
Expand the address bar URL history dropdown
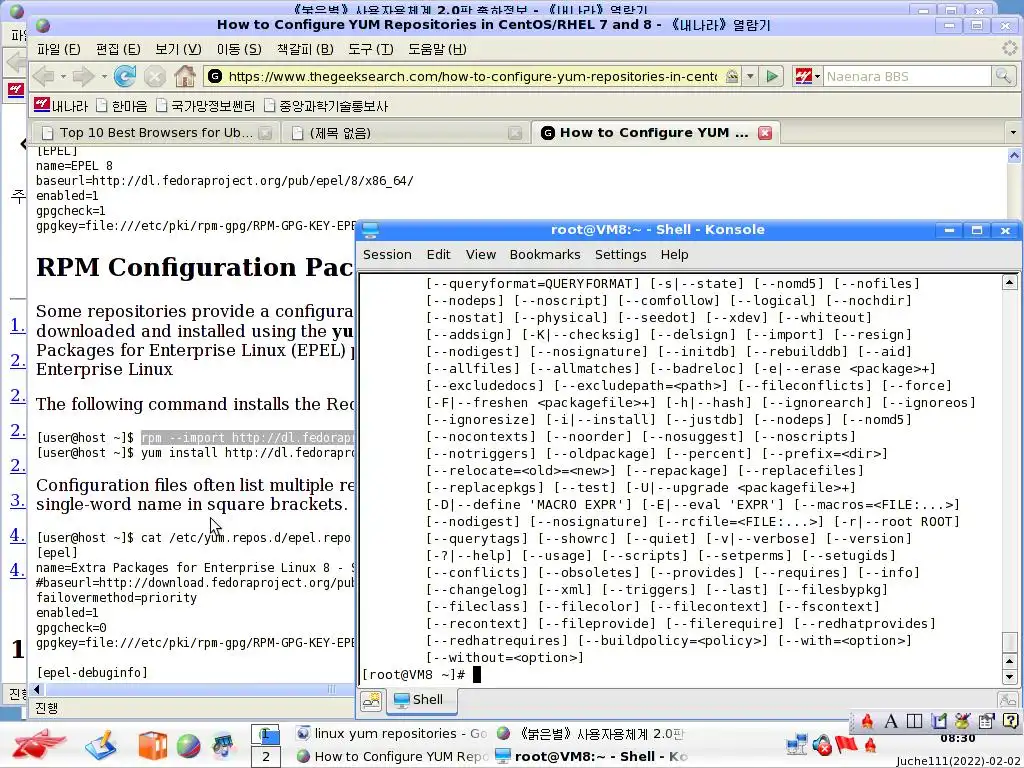750,76
